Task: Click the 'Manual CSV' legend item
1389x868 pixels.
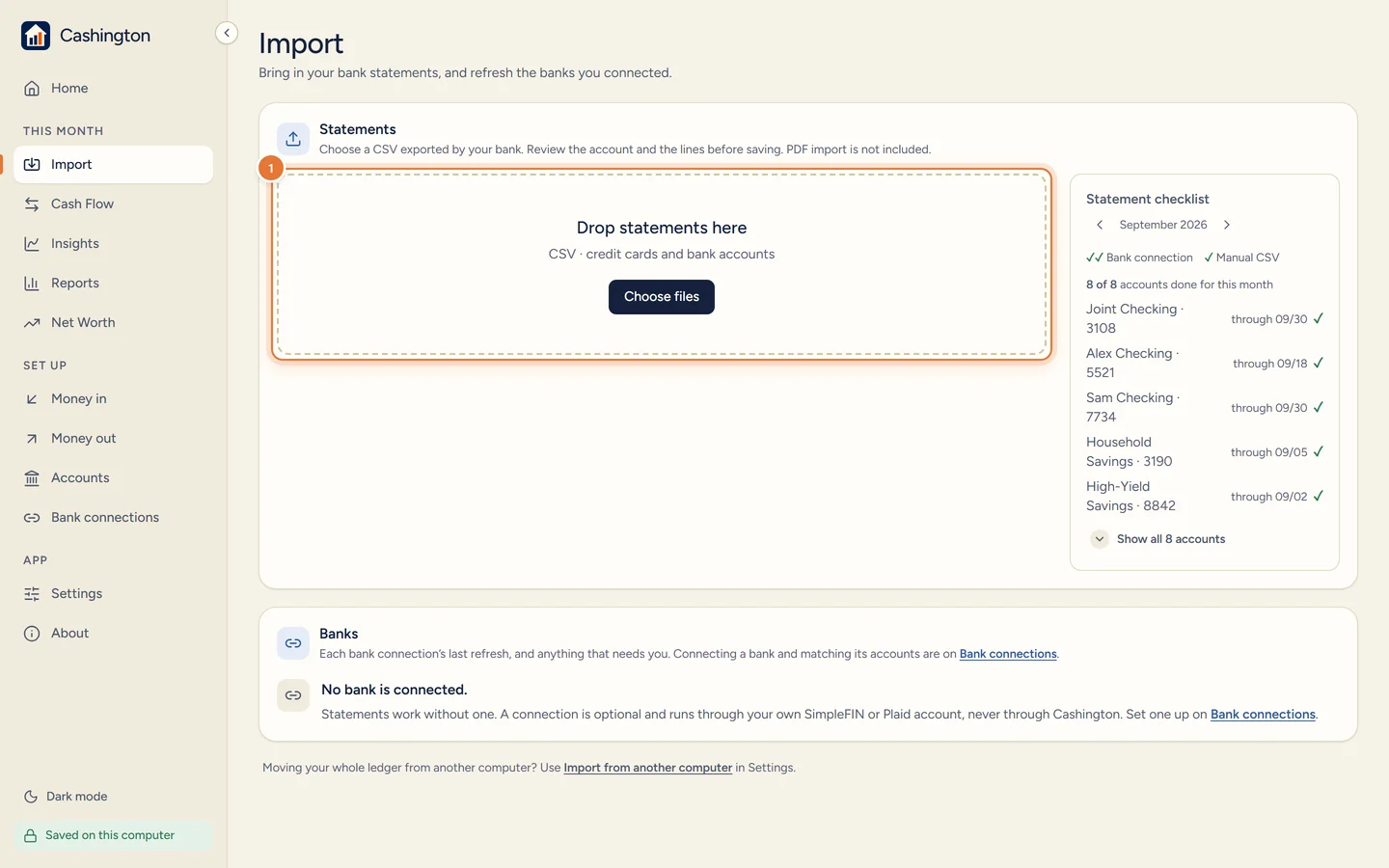Action: pos(1241,258)
